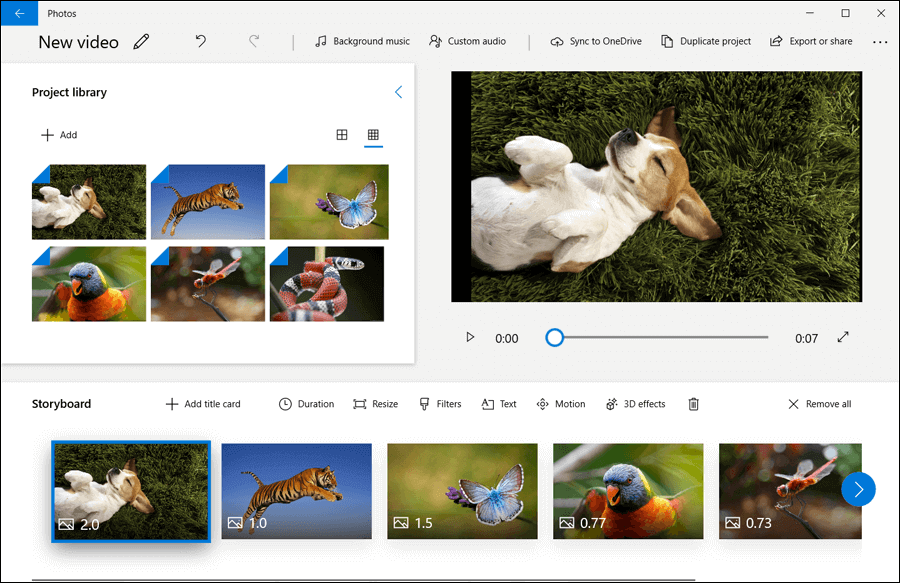Apply Filters to the selected clip
The width and height of the screenshot is (900, 583).
pyautogui.click(x=440, y=403)
